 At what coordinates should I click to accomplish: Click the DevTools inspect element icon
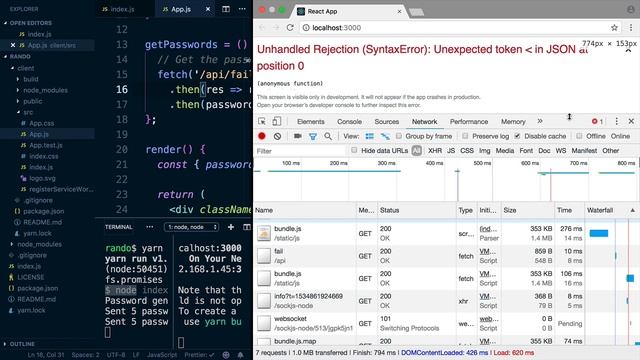(262, 121)
